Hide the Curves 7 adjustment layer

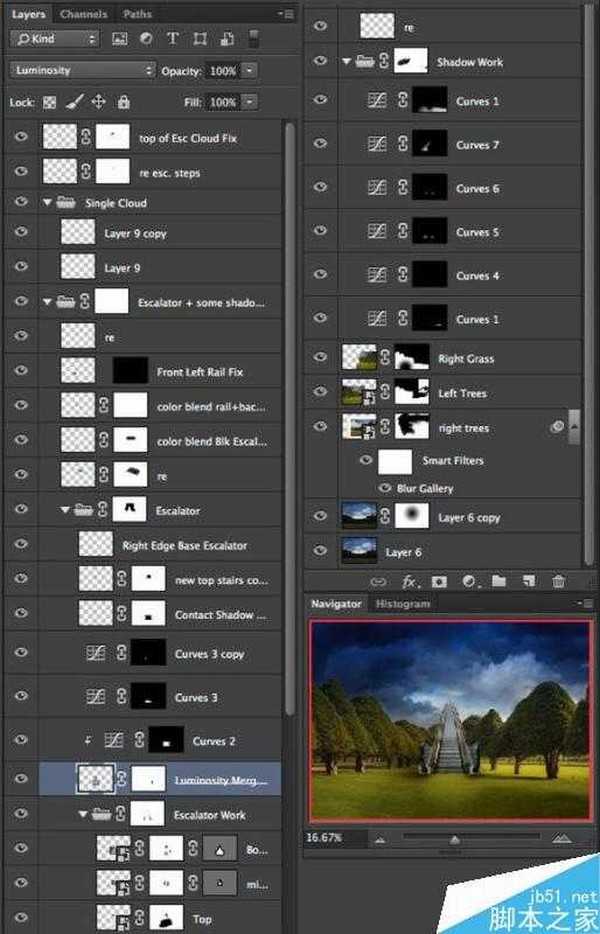(x=321, y=145)
